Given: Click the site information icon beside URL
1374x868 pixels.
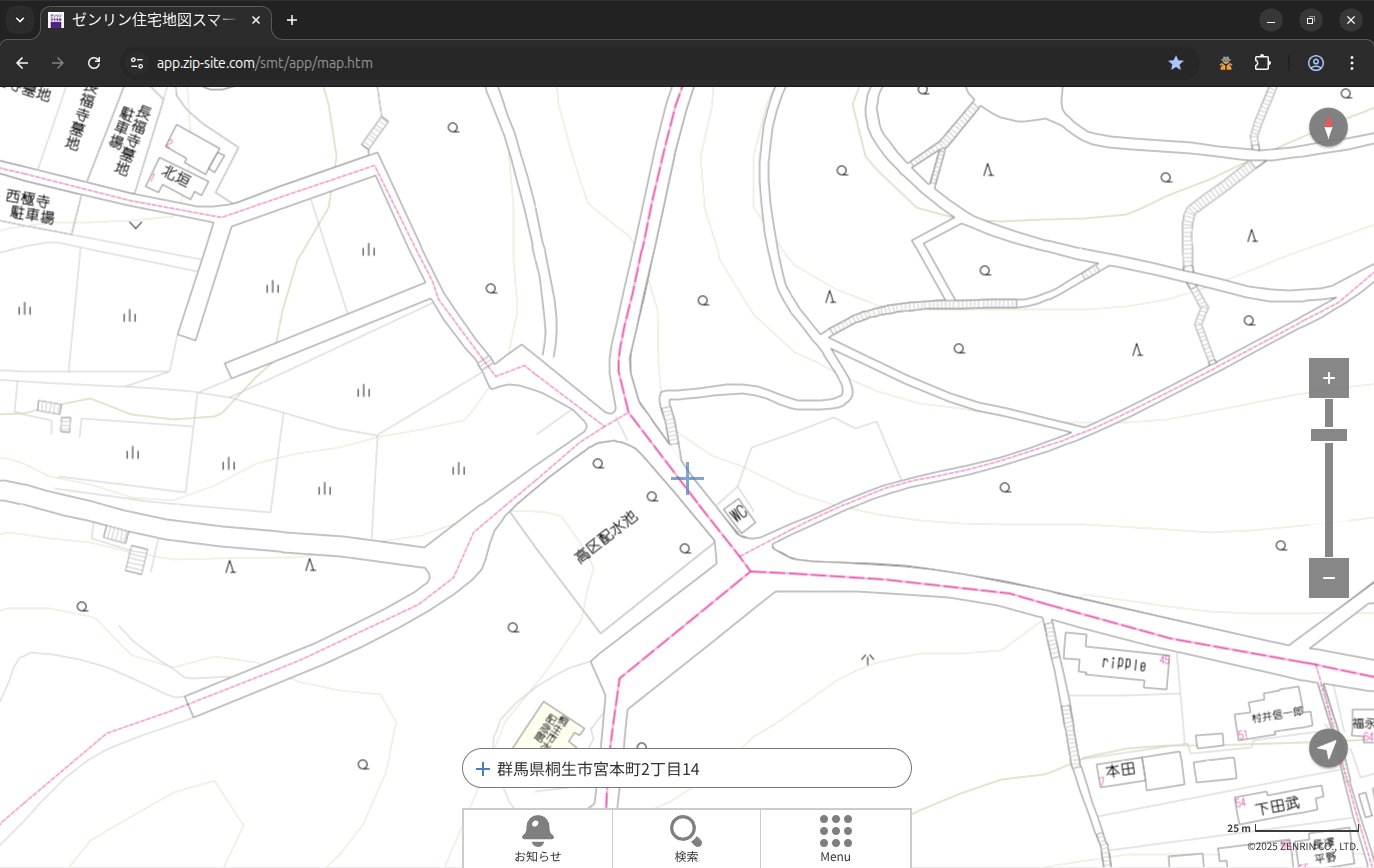Looking at the screenshot, I should 138,63.
